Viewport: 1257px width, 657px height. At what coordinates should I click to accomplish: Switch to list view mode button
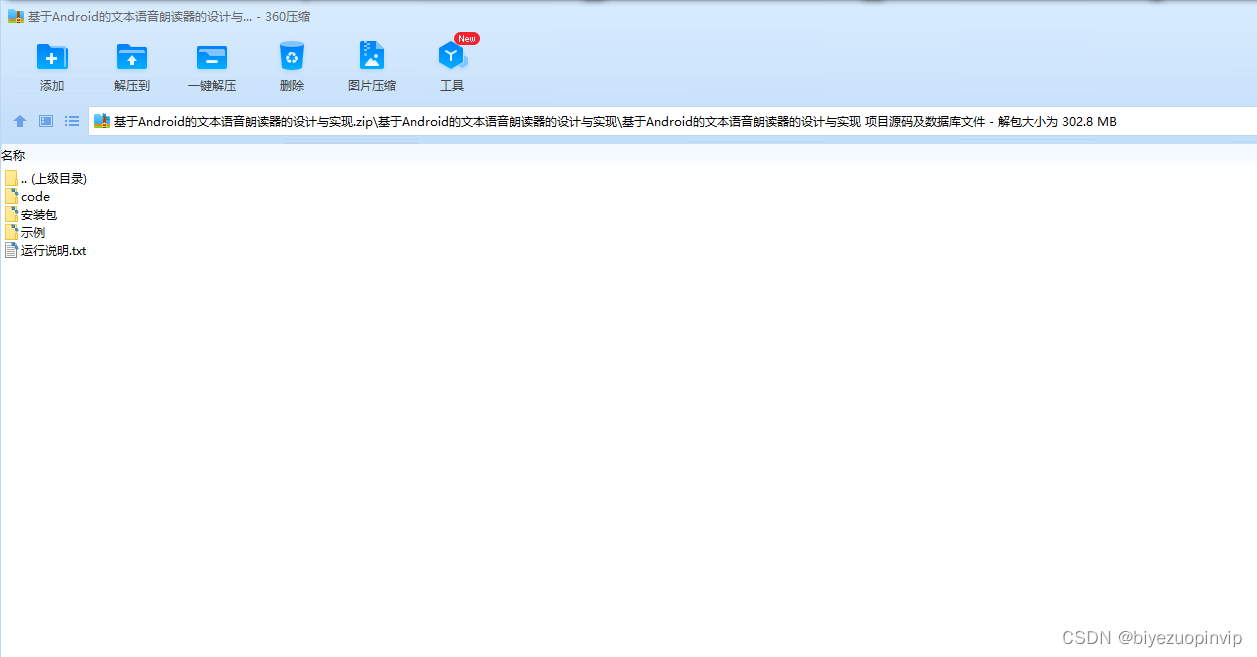[x=72, y=121]
